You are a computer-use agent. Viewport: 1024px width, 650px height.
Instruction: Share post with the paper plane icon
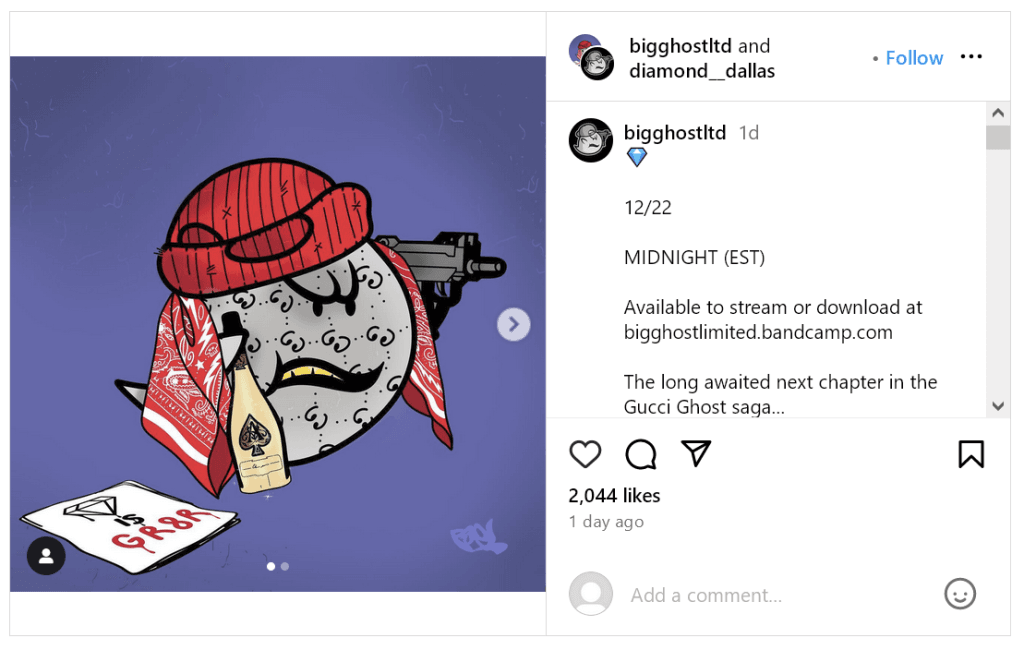tap(696, 453)
